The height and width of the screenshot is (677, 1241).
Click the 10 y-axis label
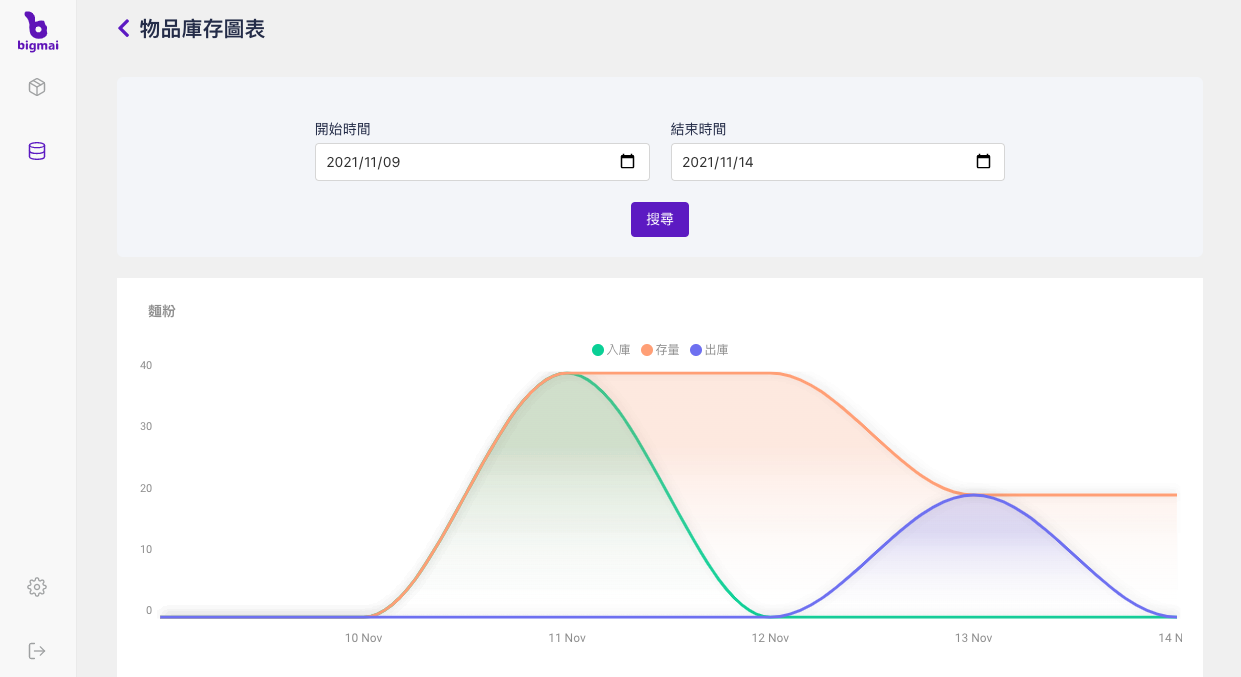146,549
